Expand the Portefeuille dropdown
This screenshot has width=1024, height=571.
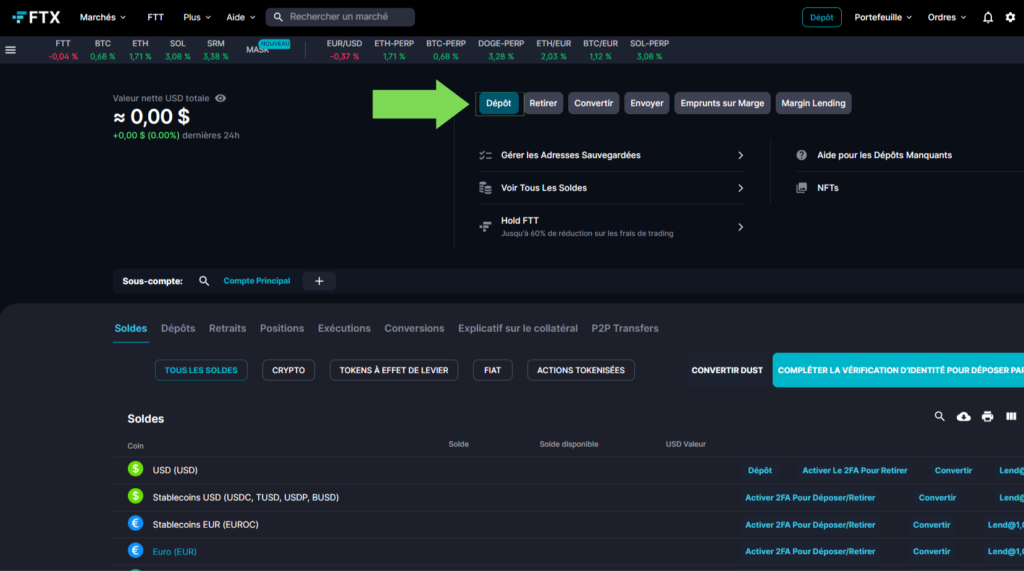coord(884,17)
